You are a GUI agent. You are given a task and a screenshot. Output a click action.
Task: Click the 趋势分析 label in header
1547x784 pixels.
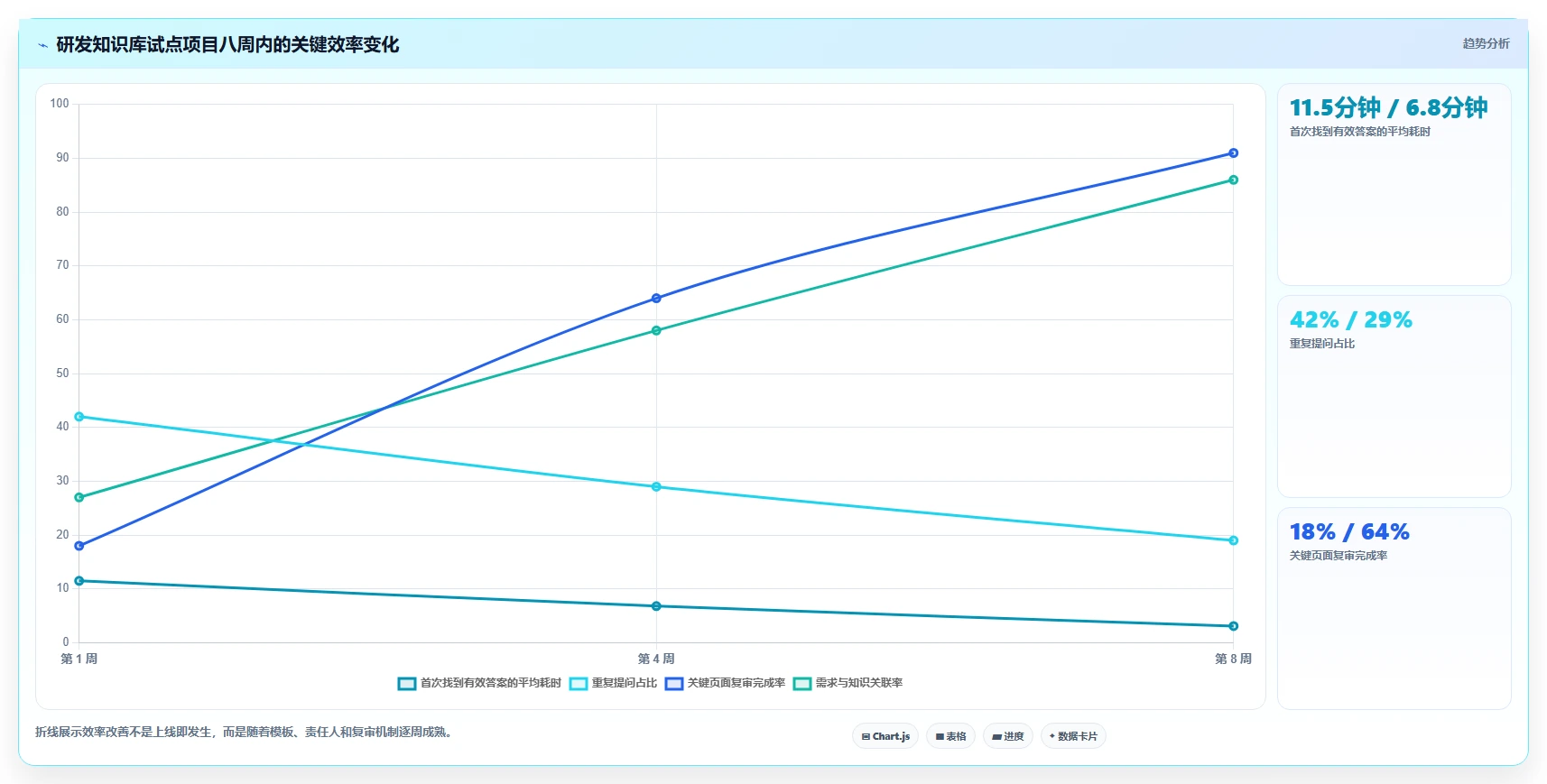1486,43
